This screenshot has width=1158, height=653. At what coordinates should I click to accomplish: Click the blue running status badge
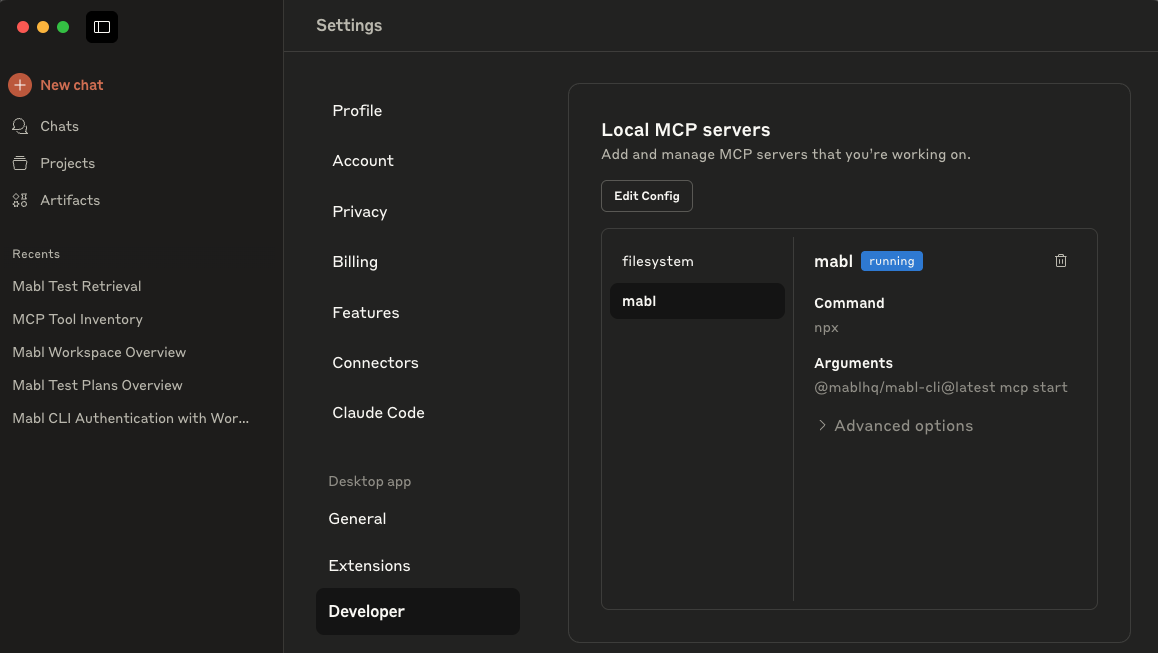891,260
